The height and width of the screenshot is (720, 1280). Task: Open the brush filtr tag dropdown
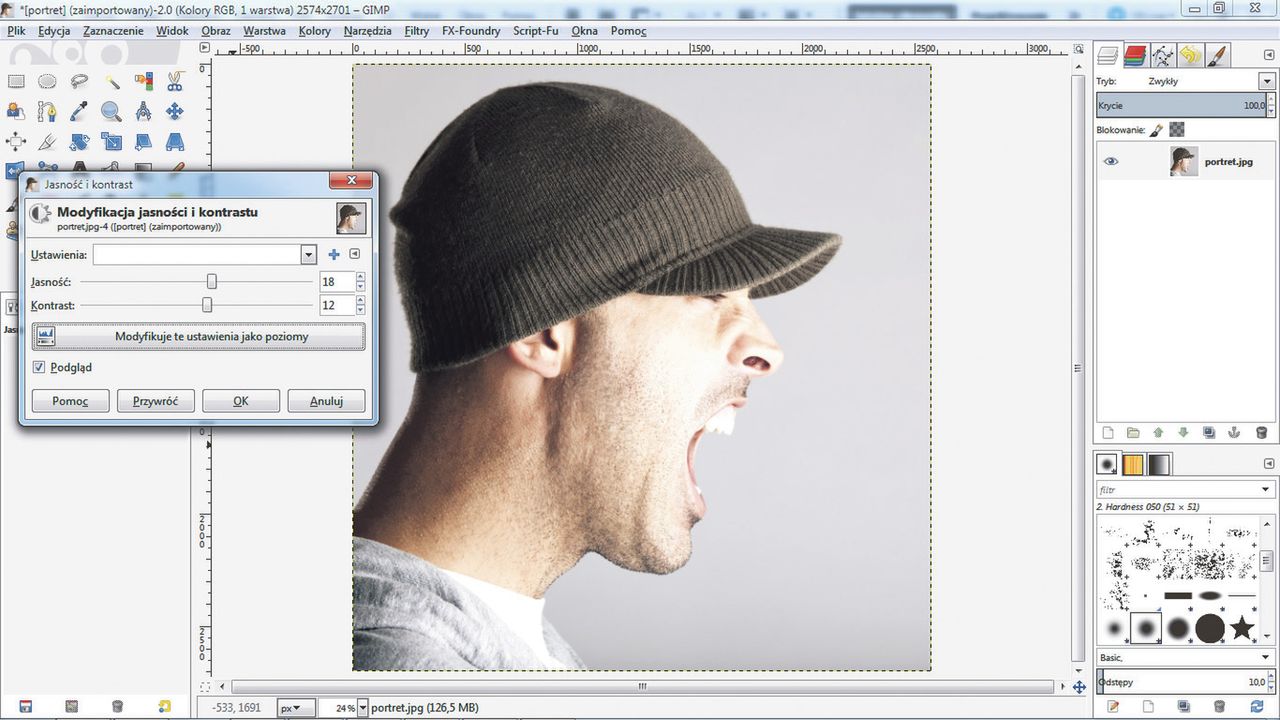pos(1267,489)
